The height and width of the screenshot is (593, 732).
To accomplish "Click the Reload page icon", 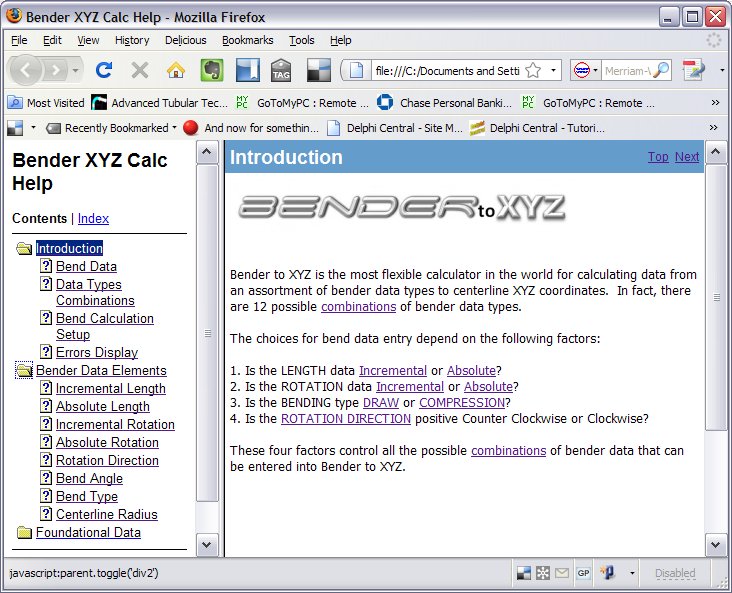I will (x=104, y=70).
